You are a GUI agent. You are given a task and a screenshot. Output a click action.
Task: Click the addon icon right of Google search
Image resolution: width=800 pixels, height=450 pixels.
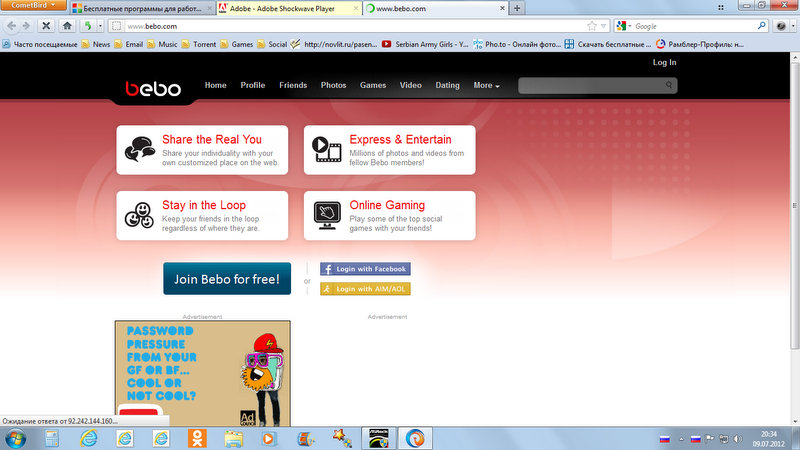pyautogui.click(x=781, y=26)
